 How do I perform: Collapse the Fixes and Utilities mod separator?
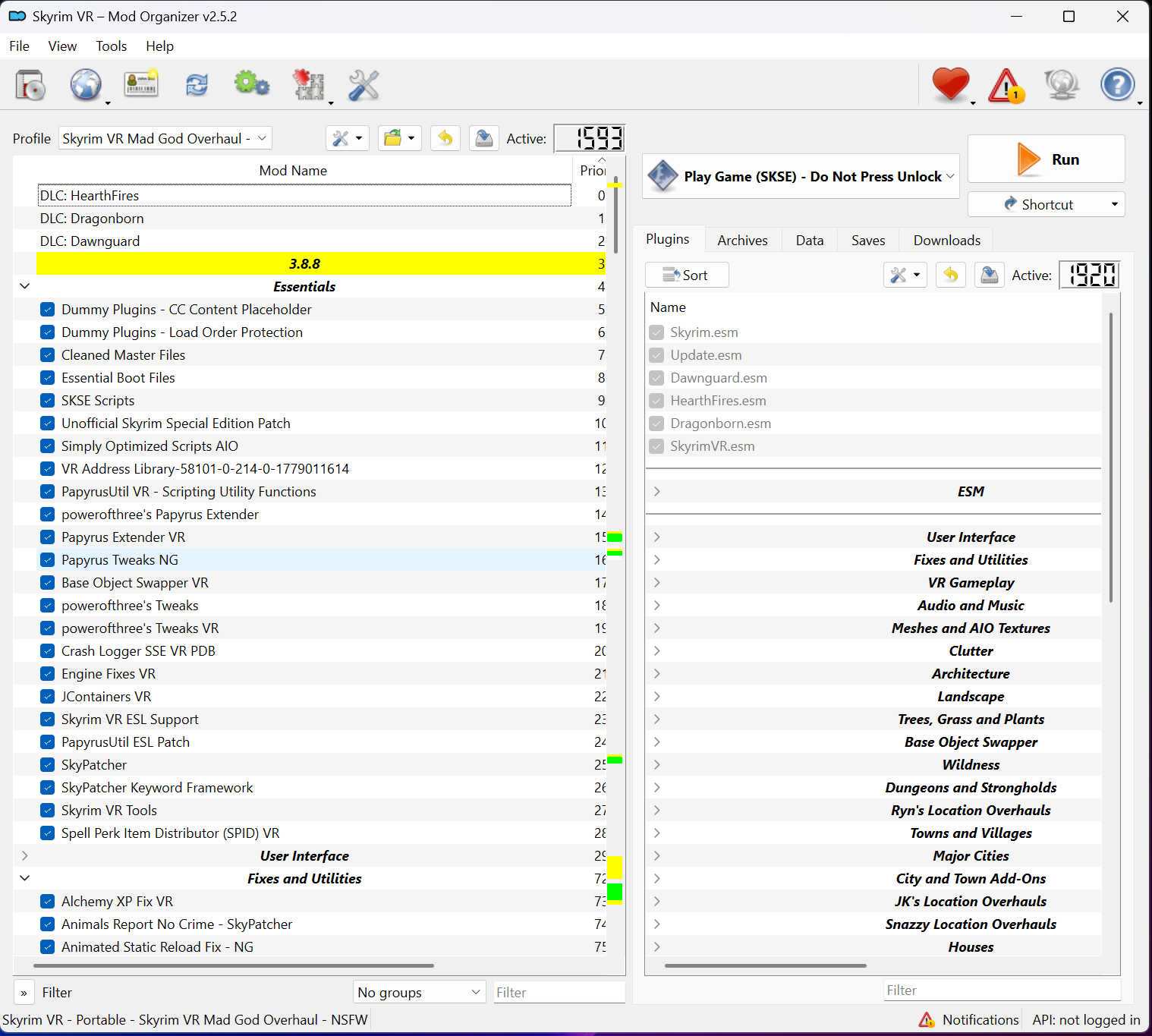(24, 878)
